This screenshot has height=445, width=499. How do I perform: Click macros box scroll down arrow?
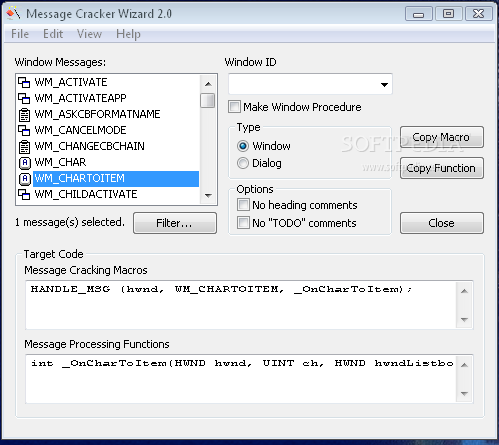click(464, 319)
